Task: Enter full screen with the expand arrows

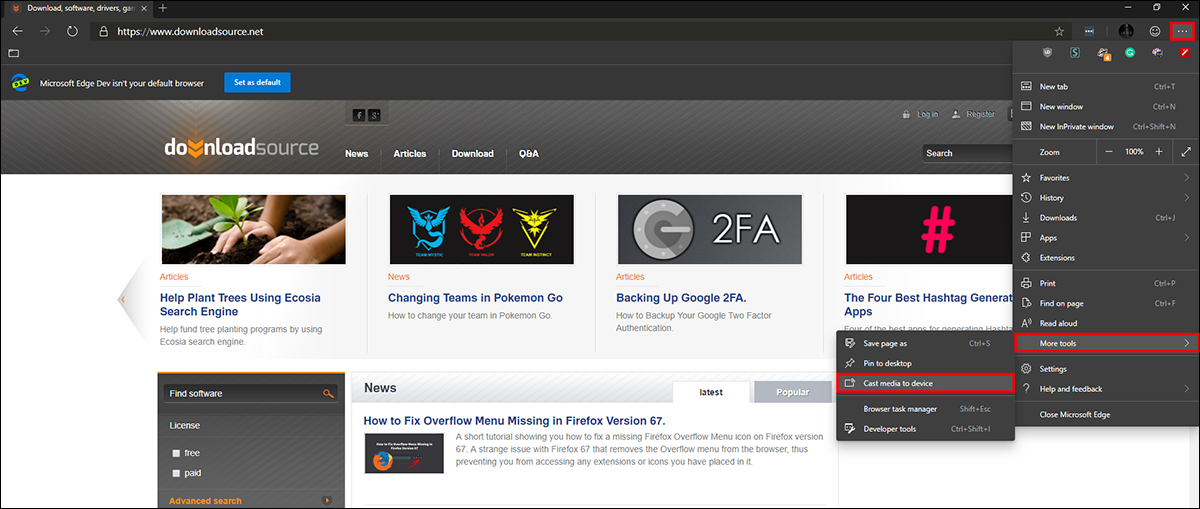Action: coord(1186,152)
